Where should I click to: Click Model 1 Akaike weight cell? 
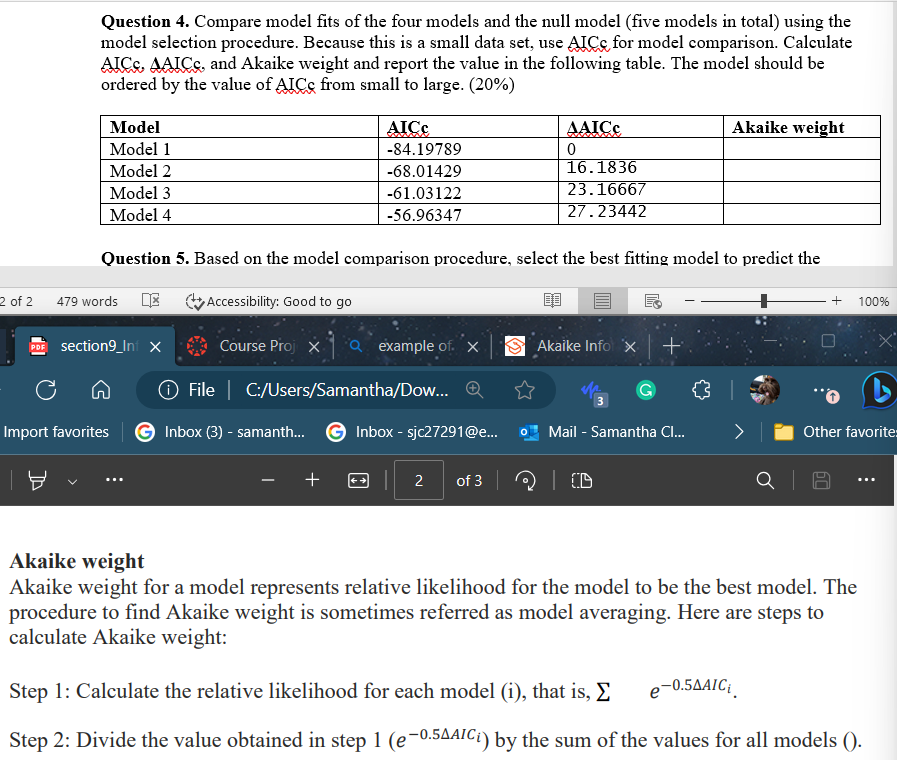click(x=801, y=149)
